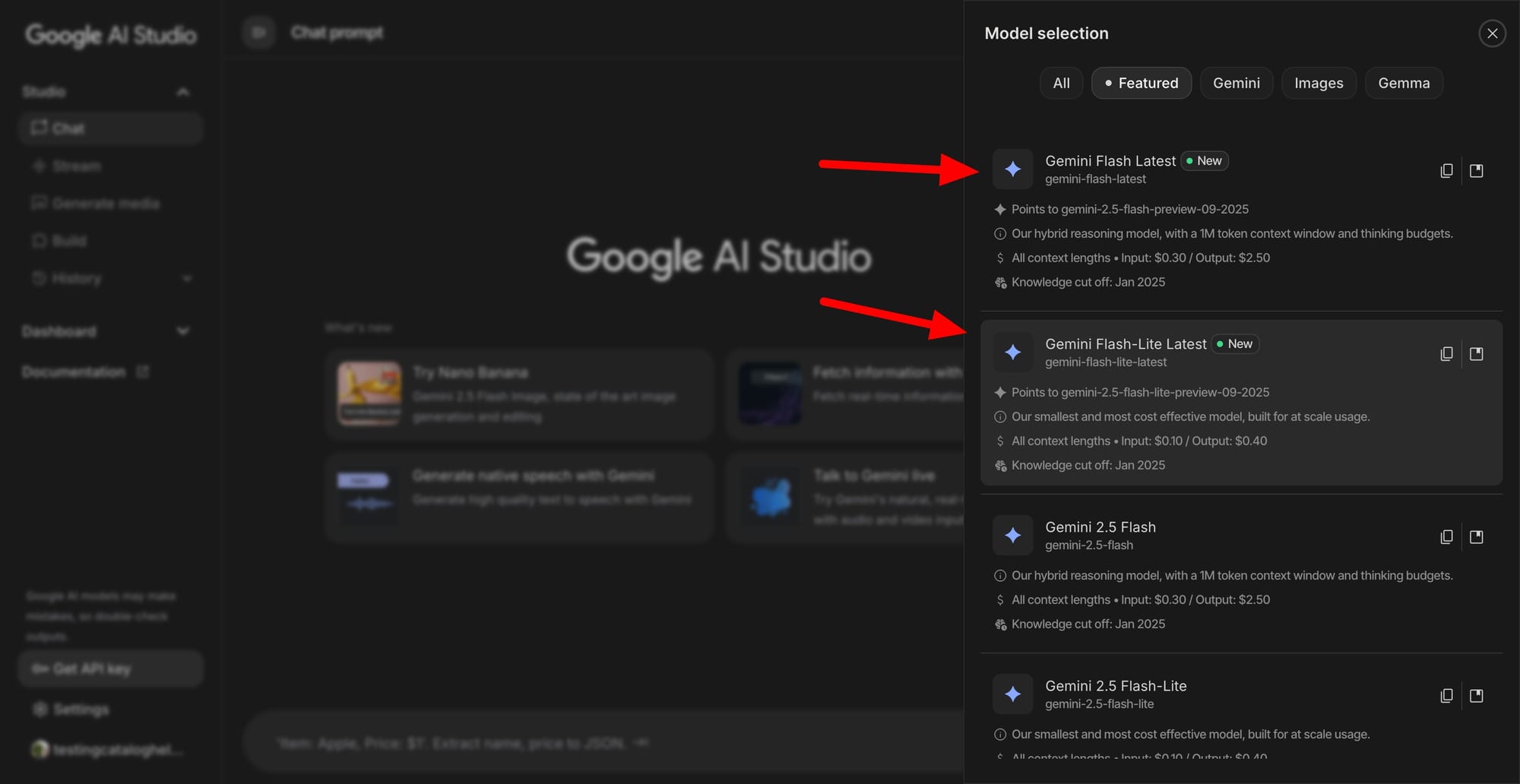Expand the Dashboard section
The width and height of the screenshot is (1520, 784).
183,330
